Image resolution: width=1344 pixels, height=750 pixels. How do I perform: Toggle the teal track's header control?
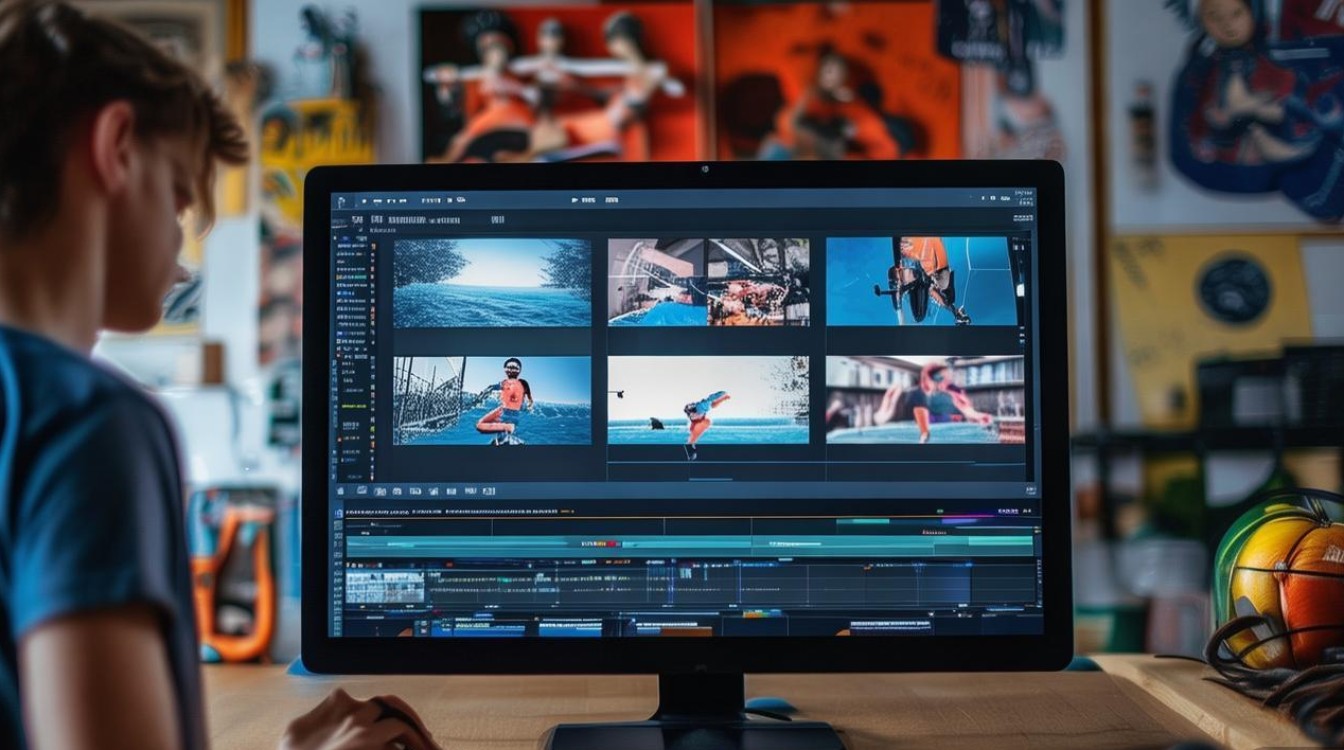coord(339,545)
